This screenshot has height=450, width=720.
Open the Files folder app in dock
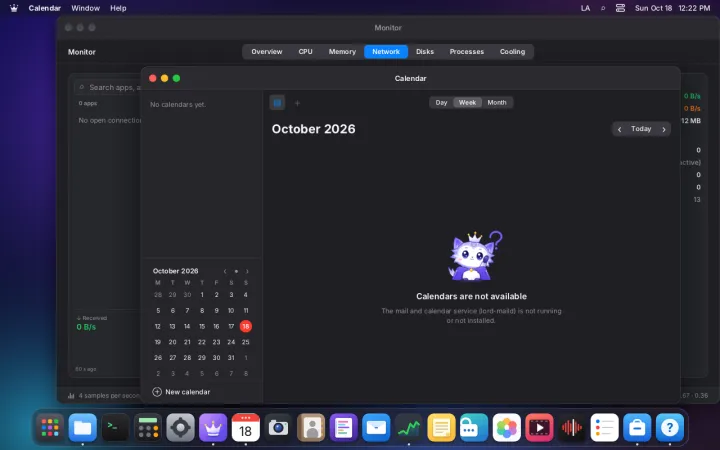(x=83, y=428)
